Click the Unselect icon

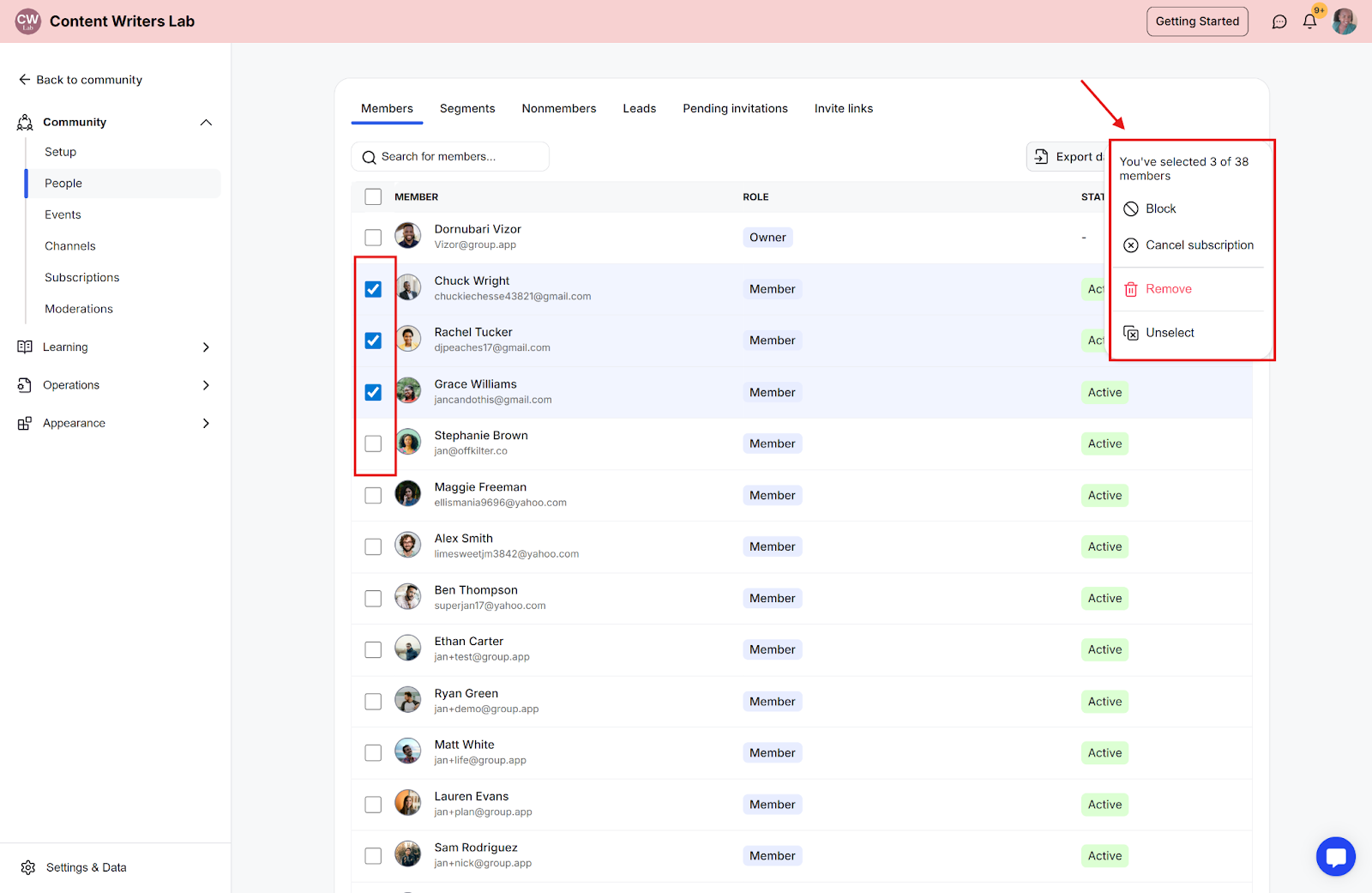(x=1131, y=333)
